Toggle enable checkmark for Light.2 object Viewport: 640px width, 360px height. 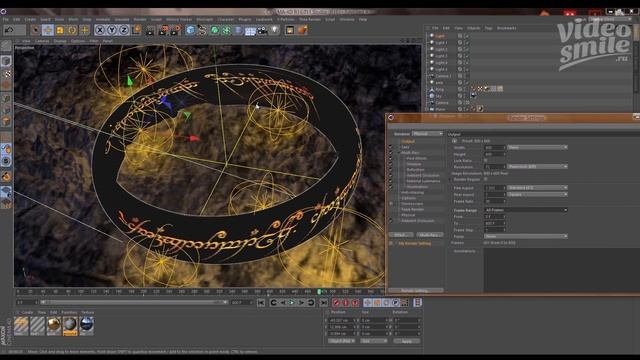click(x=467, y=49)
